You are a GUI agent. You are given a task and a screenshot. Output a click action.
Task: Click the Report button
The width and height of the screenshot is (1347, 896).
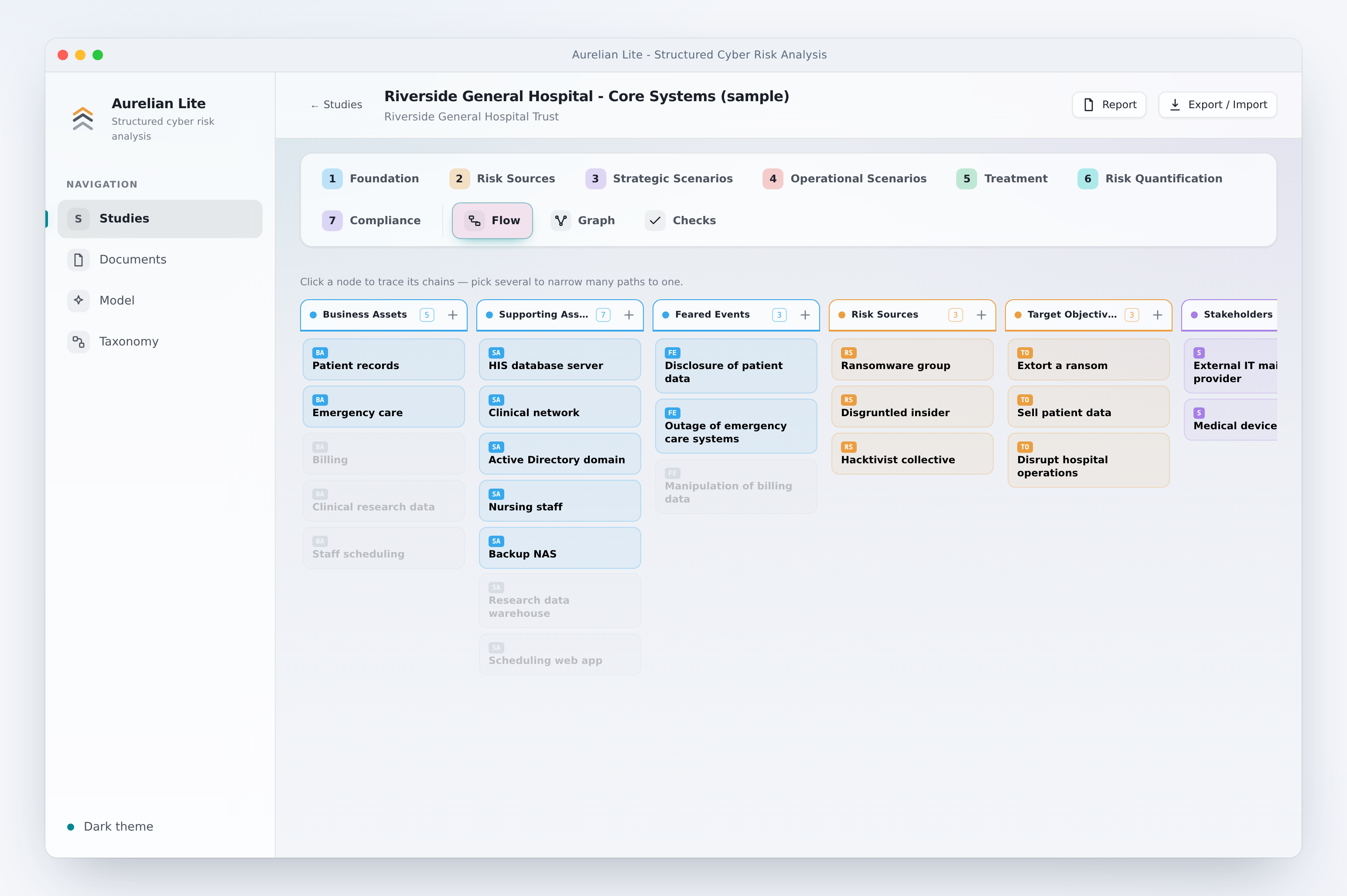1109,105
